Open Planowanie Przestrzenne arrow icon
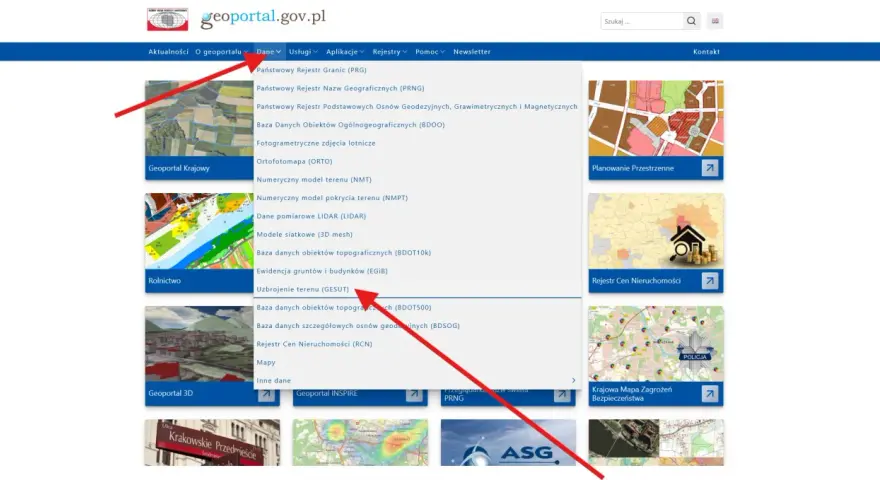Screen dimensions: 880x480 (x=709, y=168)
